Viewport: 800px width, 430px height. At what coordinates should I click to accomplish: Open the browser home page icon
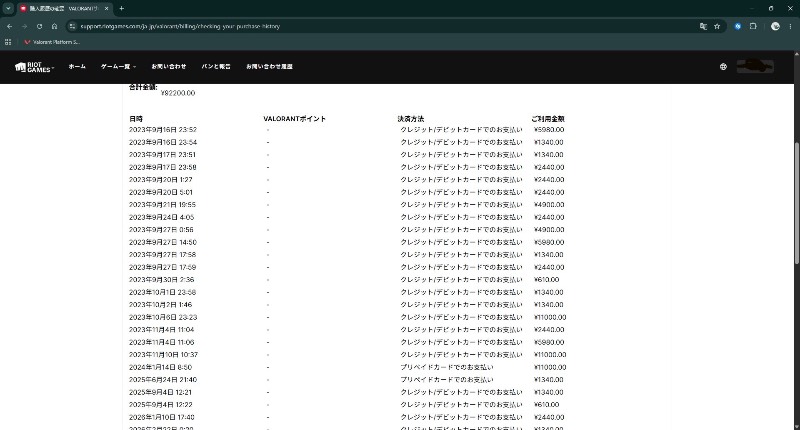[x=54, y=26]
